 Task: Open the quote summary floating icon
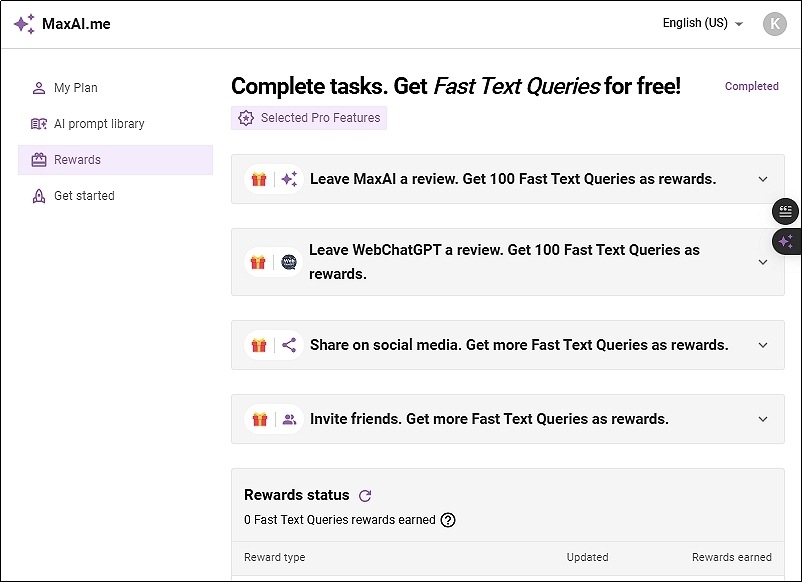tap(786, 211)
